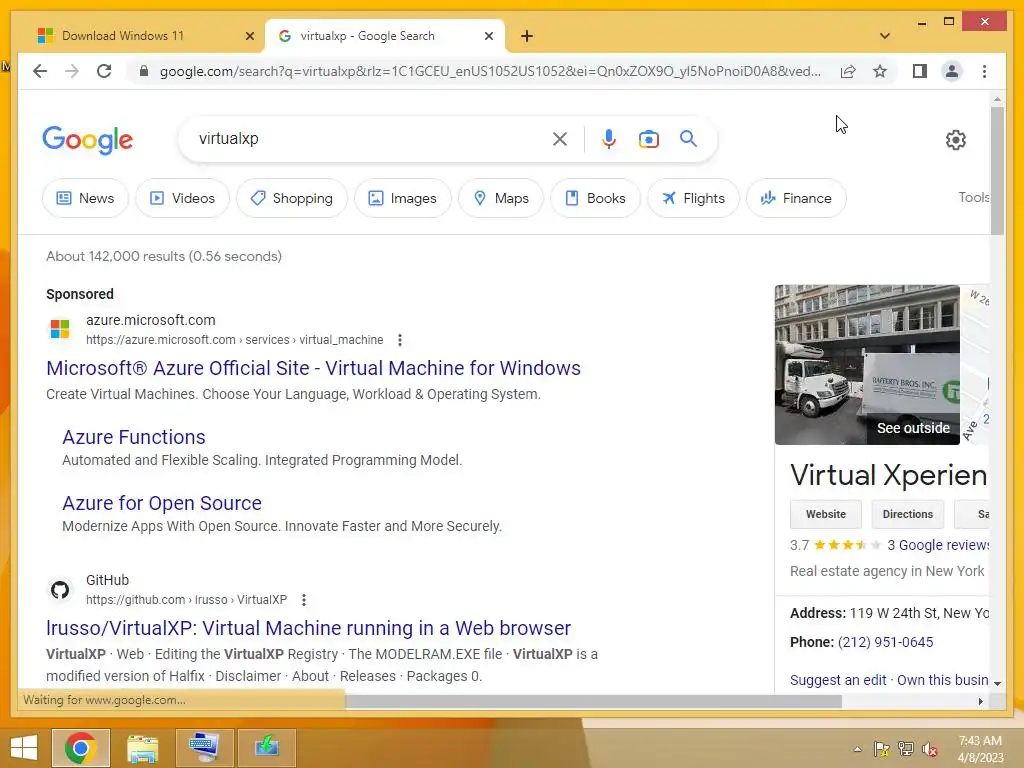Open File Explorer from taskbar
Image resolution: width=1024 pixels, height=768 pixels.
tap(142, 748)
